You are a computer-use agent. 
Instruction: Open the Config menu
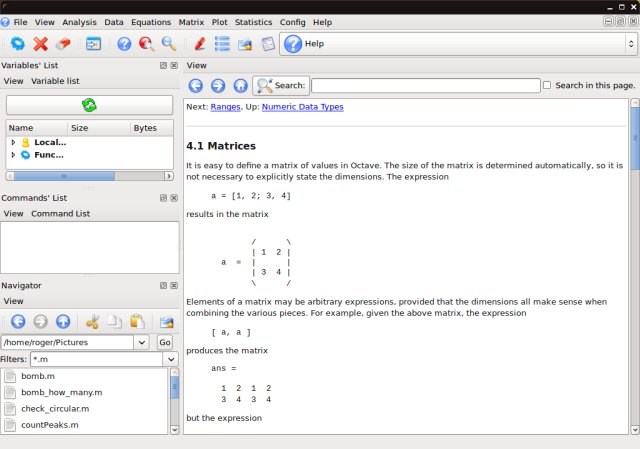(292, 22)
